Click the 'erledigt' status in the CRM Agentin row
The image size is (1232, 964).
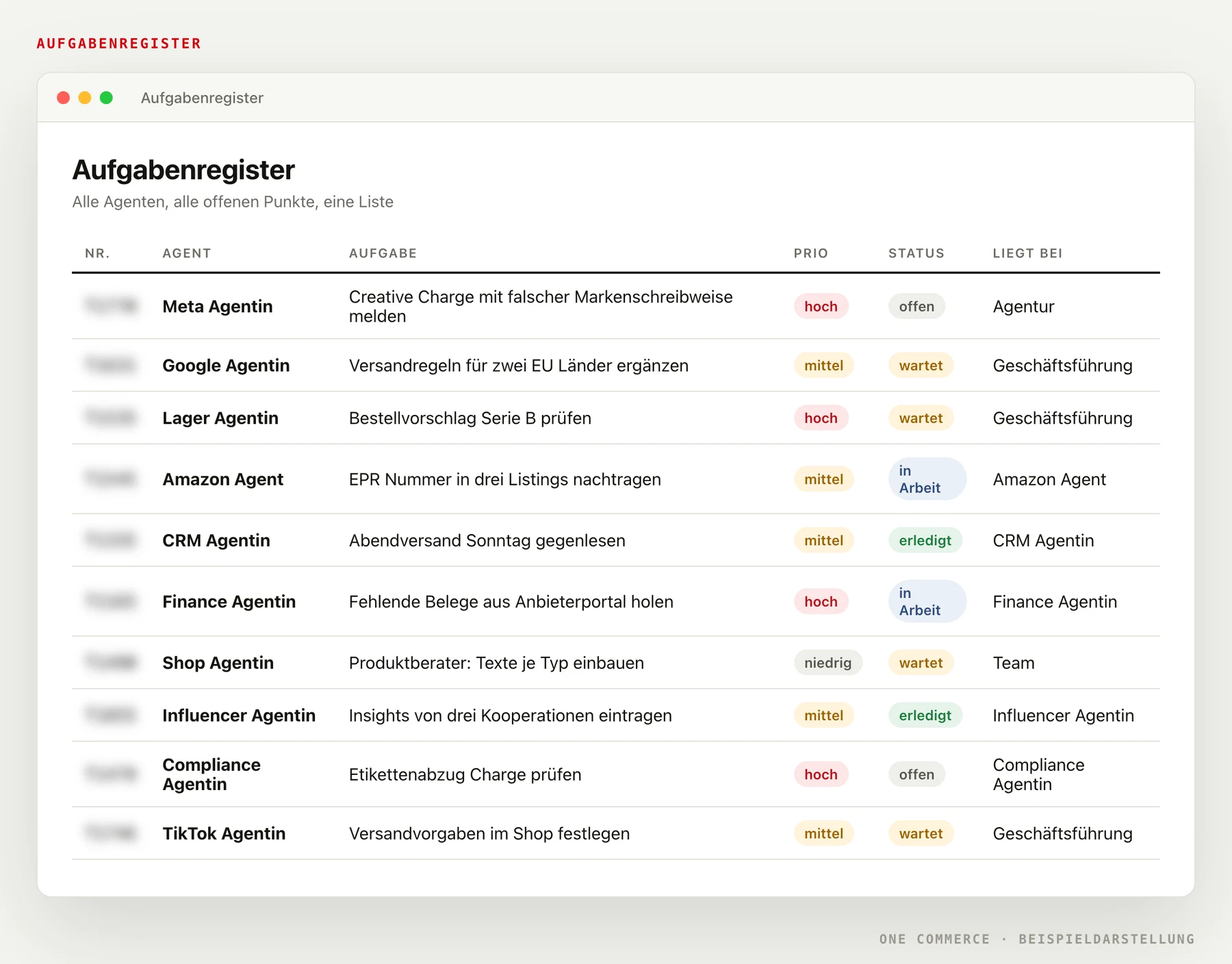coord(925,541)
